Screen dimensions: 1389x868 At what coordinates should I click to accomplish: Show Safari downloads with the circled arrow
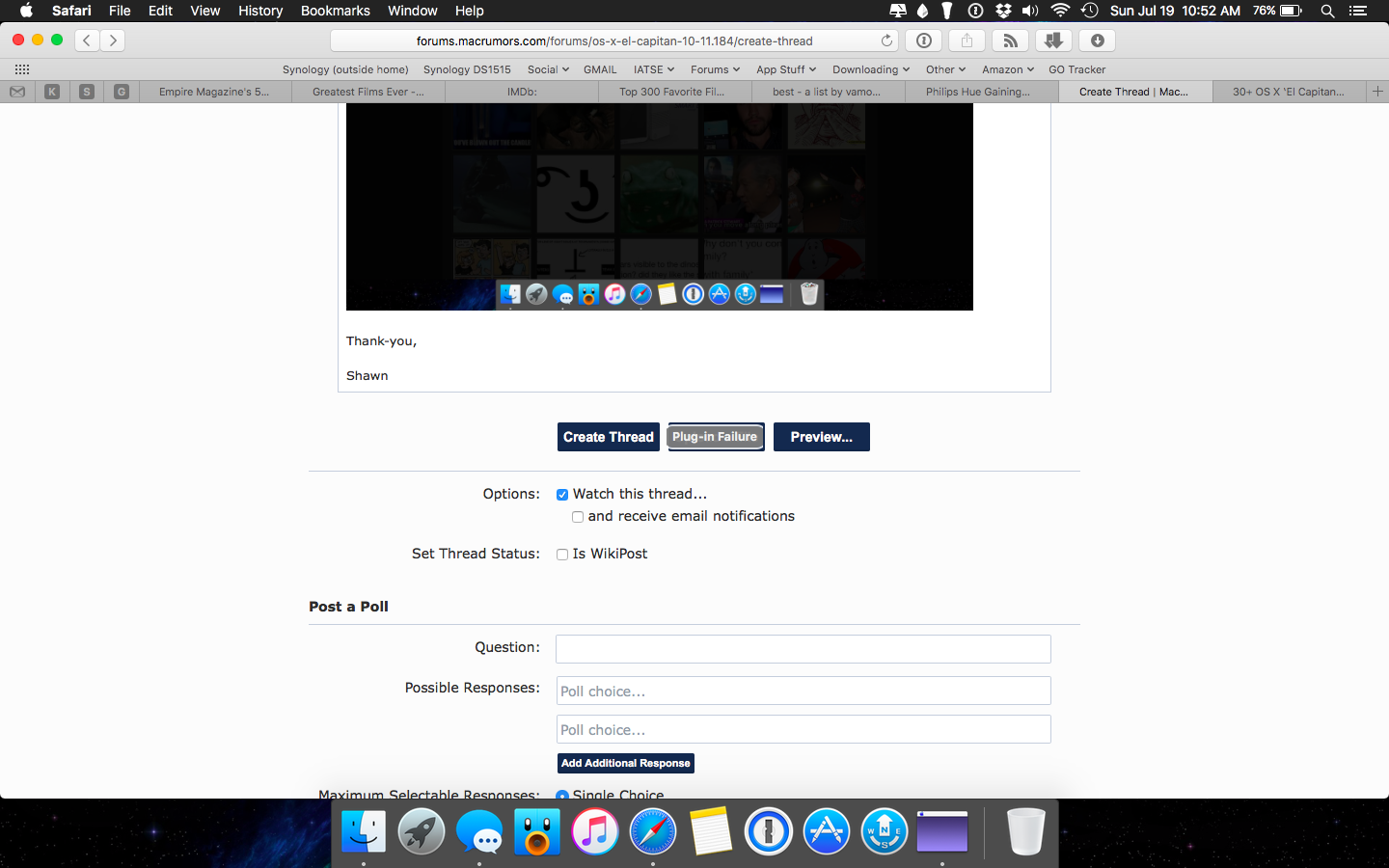(1097, 41)
